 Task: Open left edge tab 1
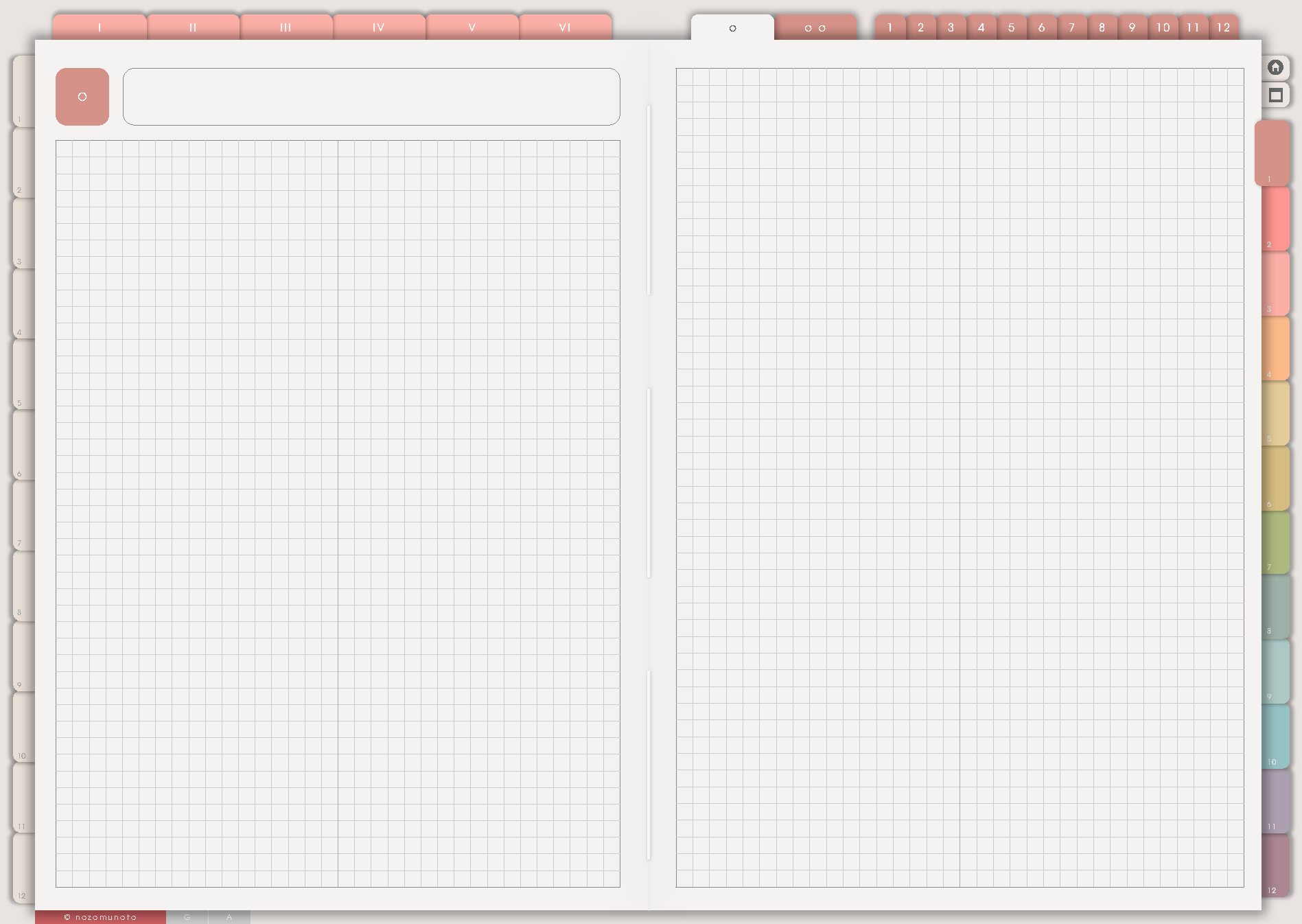(24, 91)
